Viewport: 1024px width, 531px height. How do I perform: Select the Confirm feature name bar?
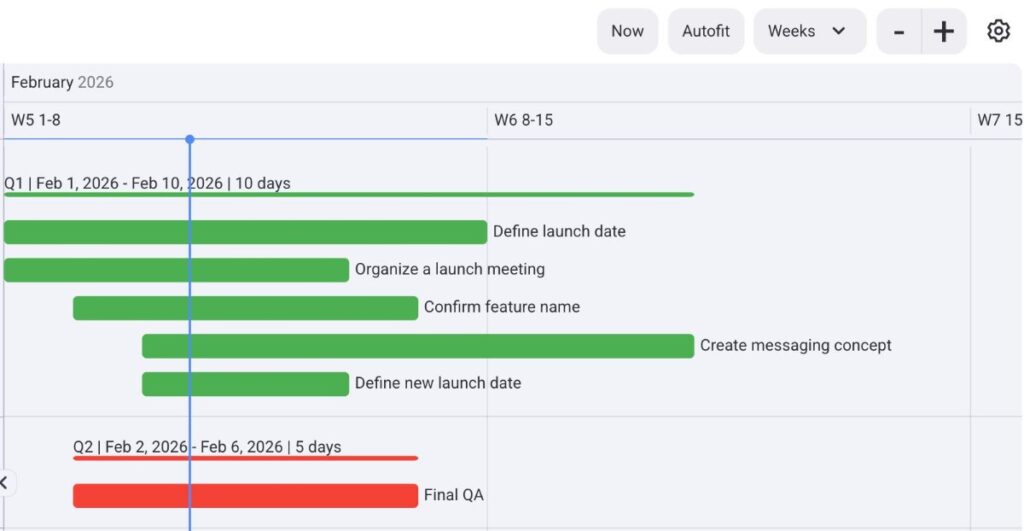245,308
